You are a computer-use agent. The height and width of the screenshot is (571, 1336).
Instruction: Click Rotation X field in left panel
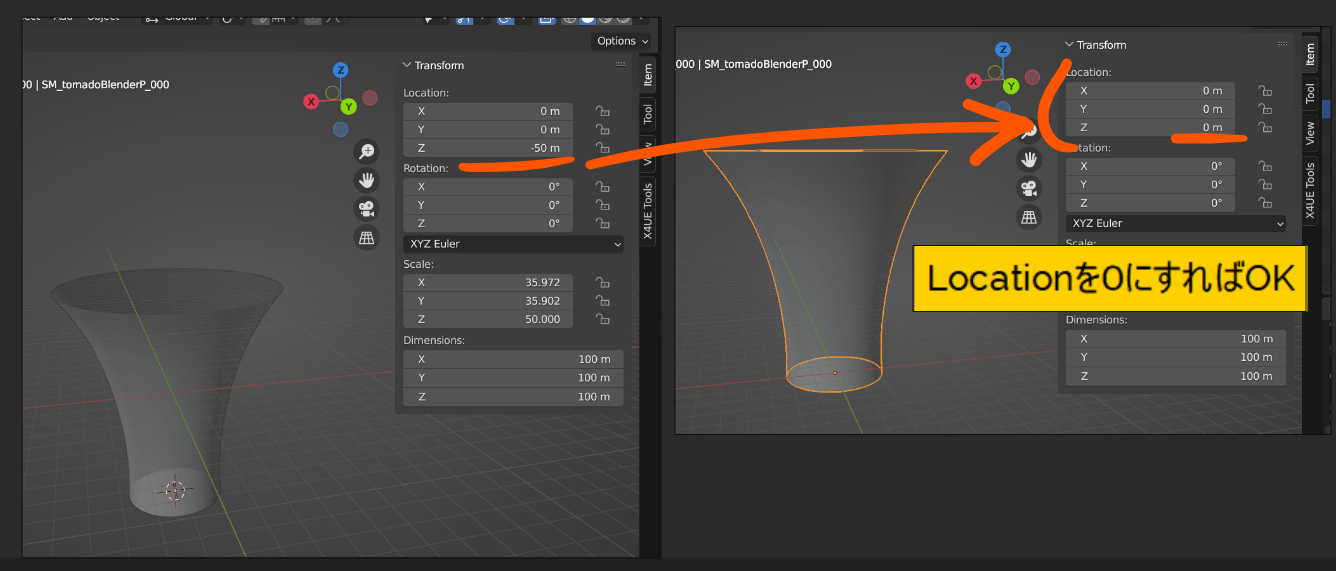click(x=488, y=186)
